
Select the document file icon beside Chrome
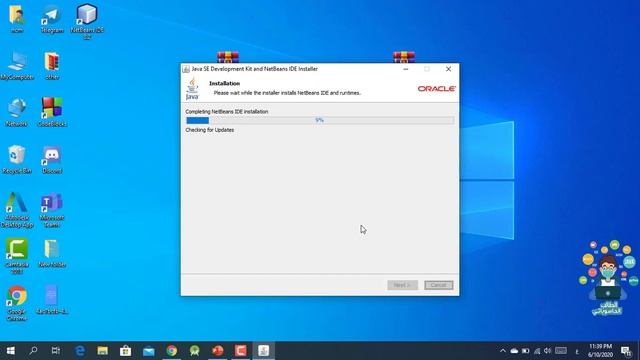click(x=52, y=300)
